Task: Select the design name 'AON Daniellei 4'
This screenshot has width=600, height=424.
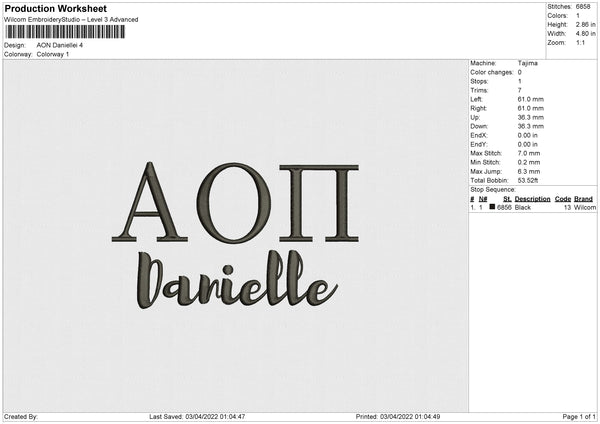Action: [60, 45]
